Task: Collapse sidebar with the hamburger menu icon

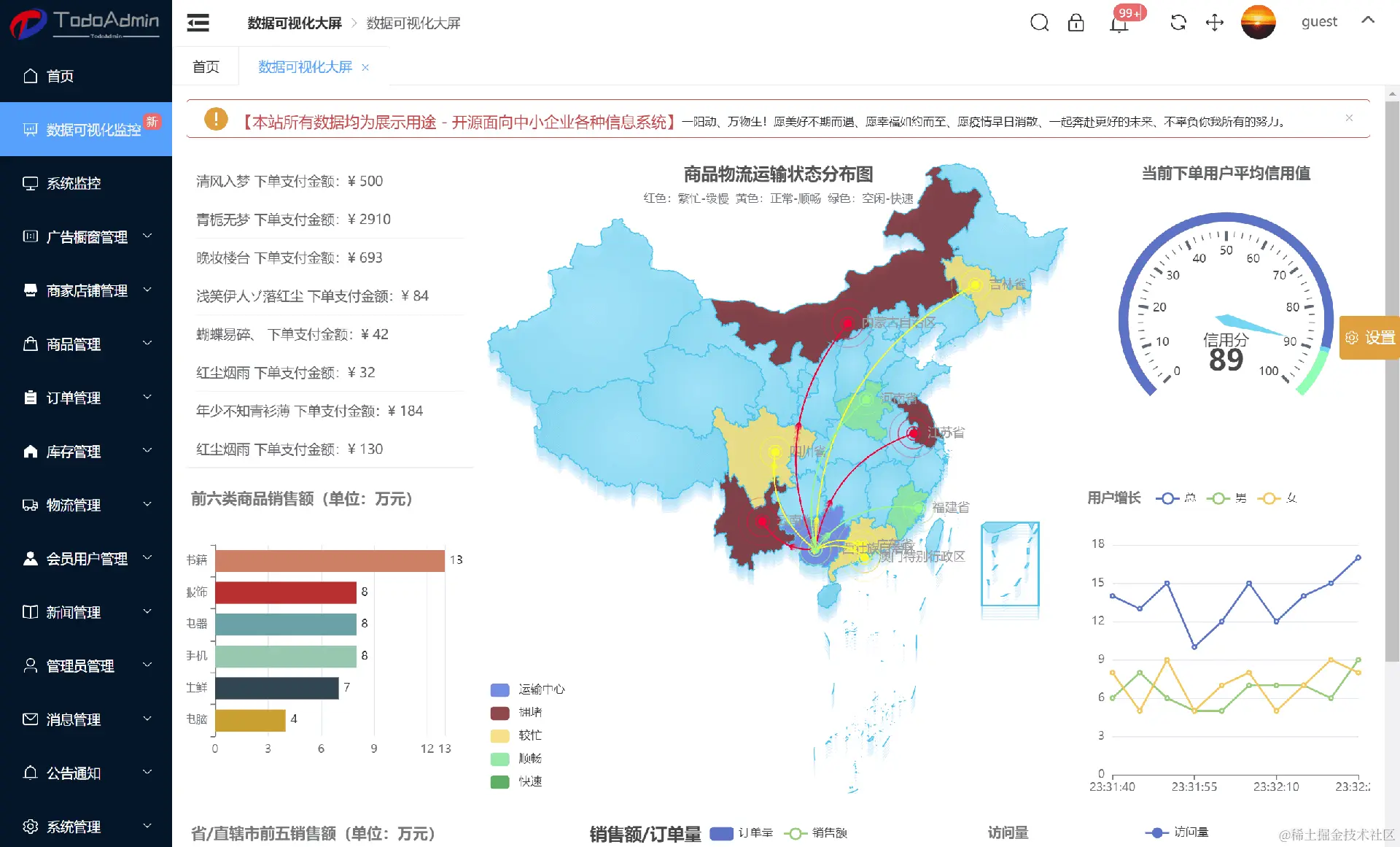Action: click(x=198, y=23)
